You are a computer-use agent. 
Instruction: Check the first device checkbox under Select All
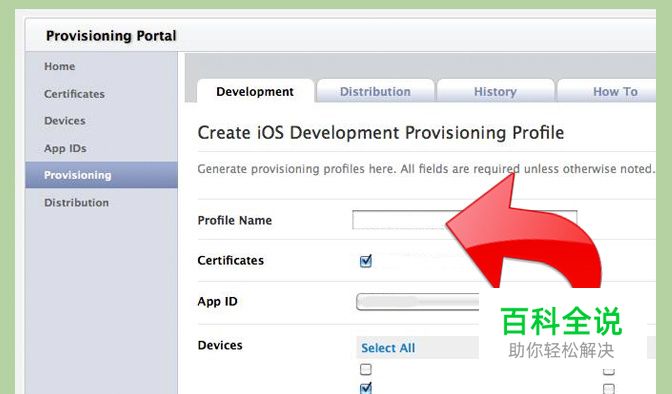[366, 369]
